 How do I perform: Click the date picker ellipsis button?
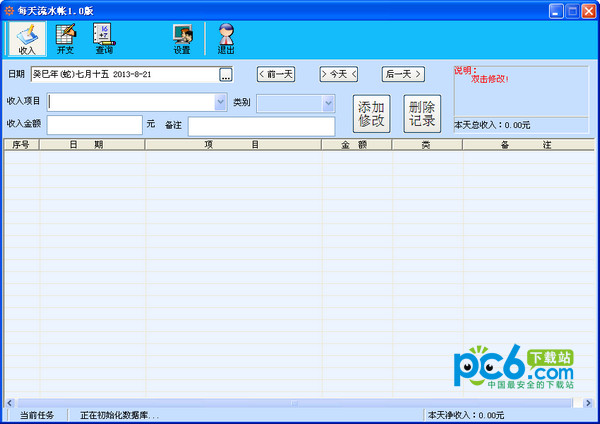pyautogui.click(x=226, y=74)
